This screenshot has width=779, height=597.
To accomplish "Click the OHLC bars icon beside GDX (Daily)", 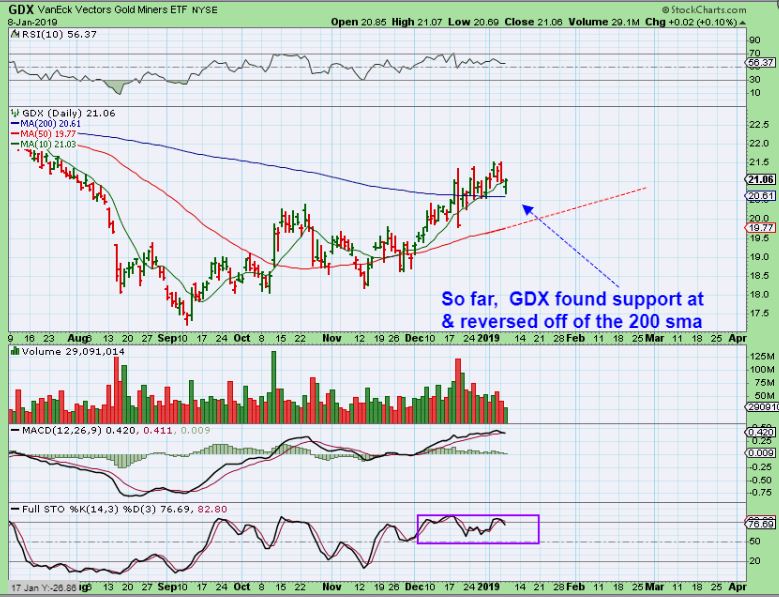I will click(14, 113).
